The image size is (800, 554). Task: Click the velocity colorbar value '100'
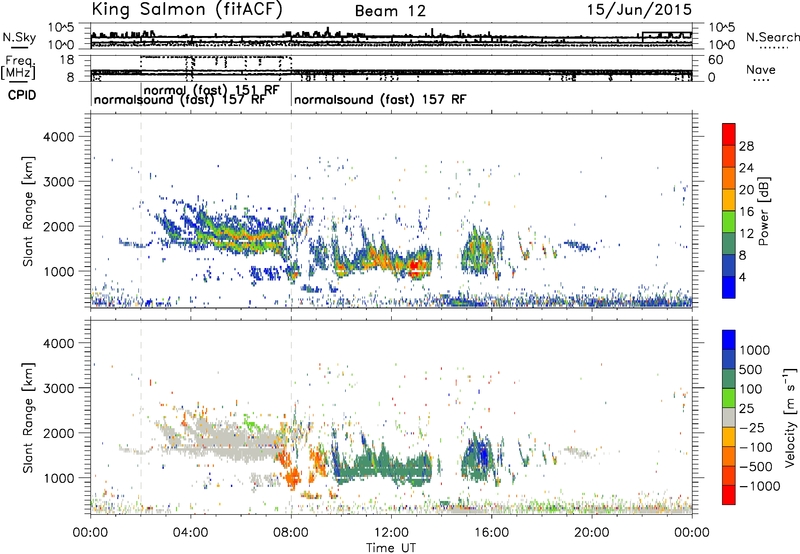point(751,389)
